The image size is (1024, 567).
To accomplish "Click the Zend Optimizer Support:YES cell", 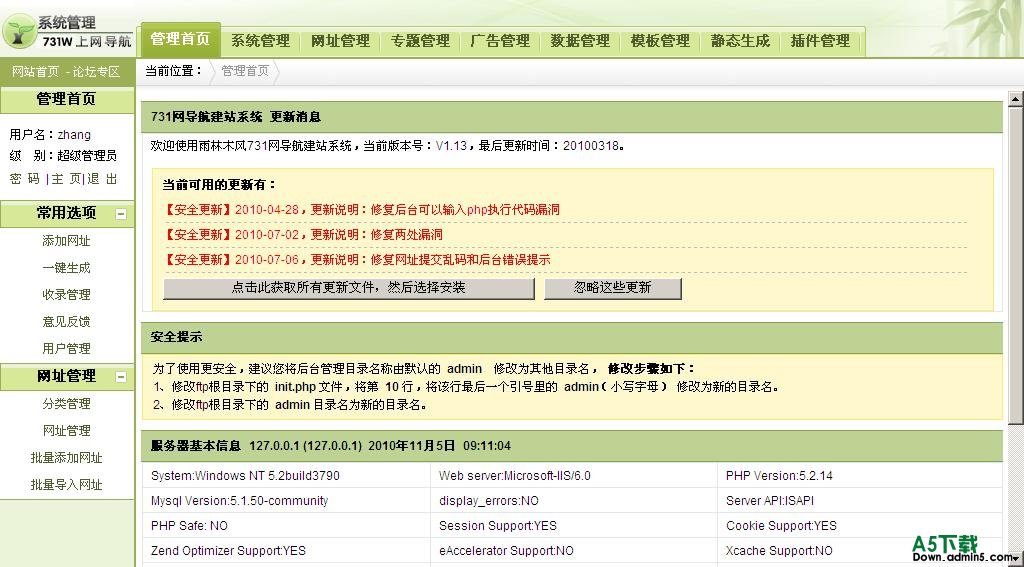I will pos(286,551).
